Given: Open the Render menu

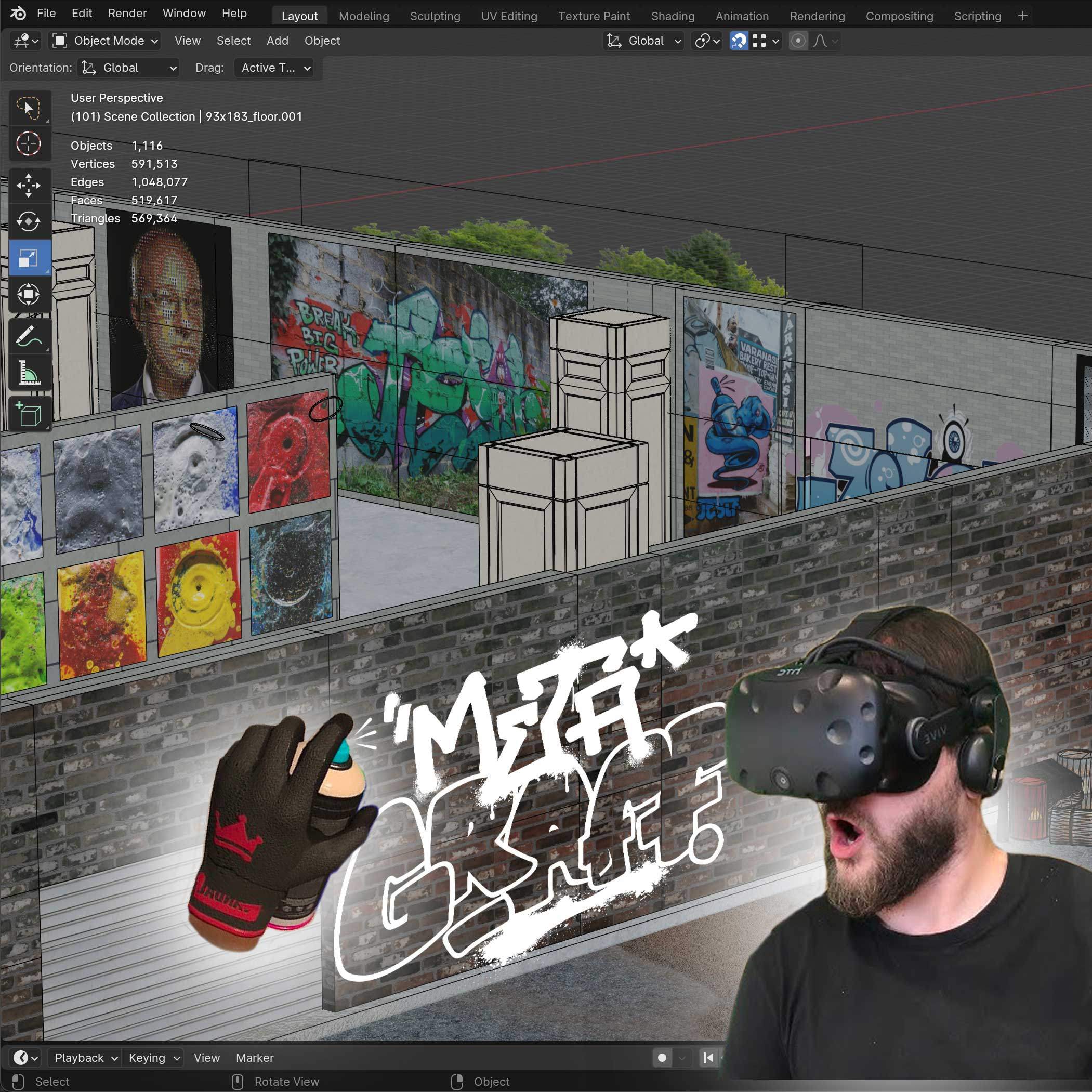Looking at the screenshot, I should point(127,13).
